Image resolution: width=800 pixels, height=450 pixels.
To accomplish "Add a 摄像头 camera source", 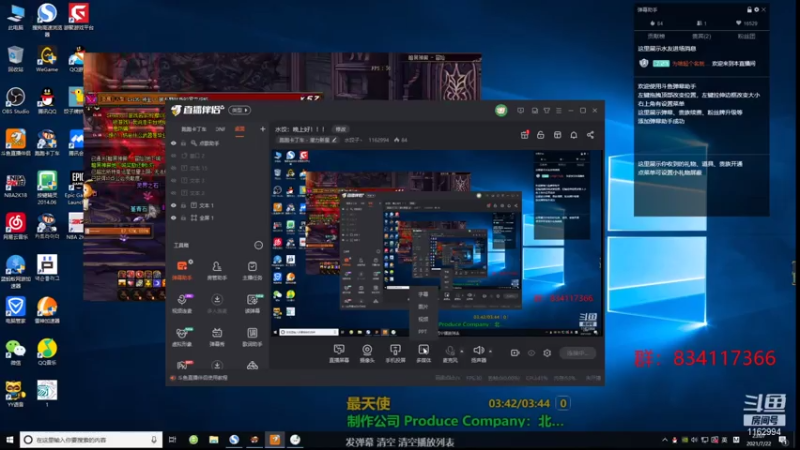I will coord(367,353).
